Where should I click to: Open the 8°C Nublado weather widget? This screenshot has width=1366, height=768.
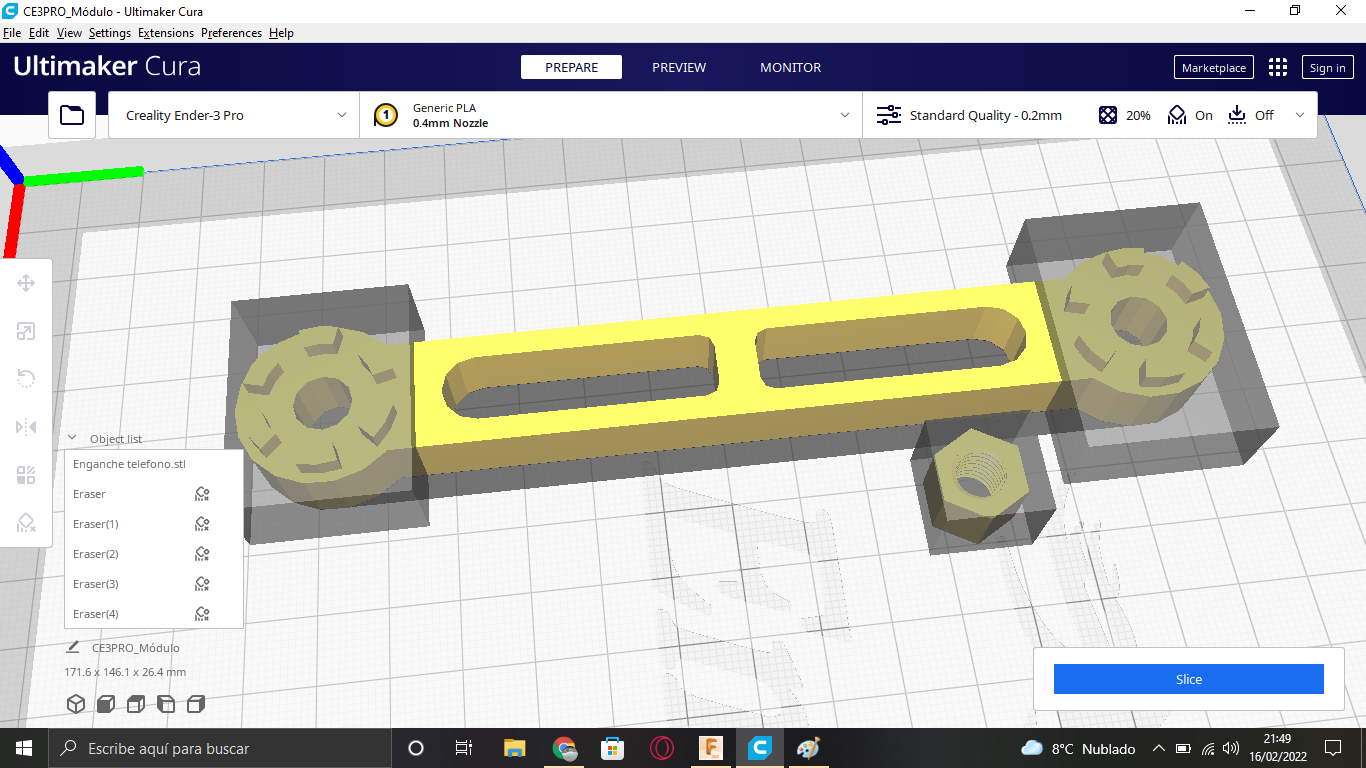point(1078,748)
